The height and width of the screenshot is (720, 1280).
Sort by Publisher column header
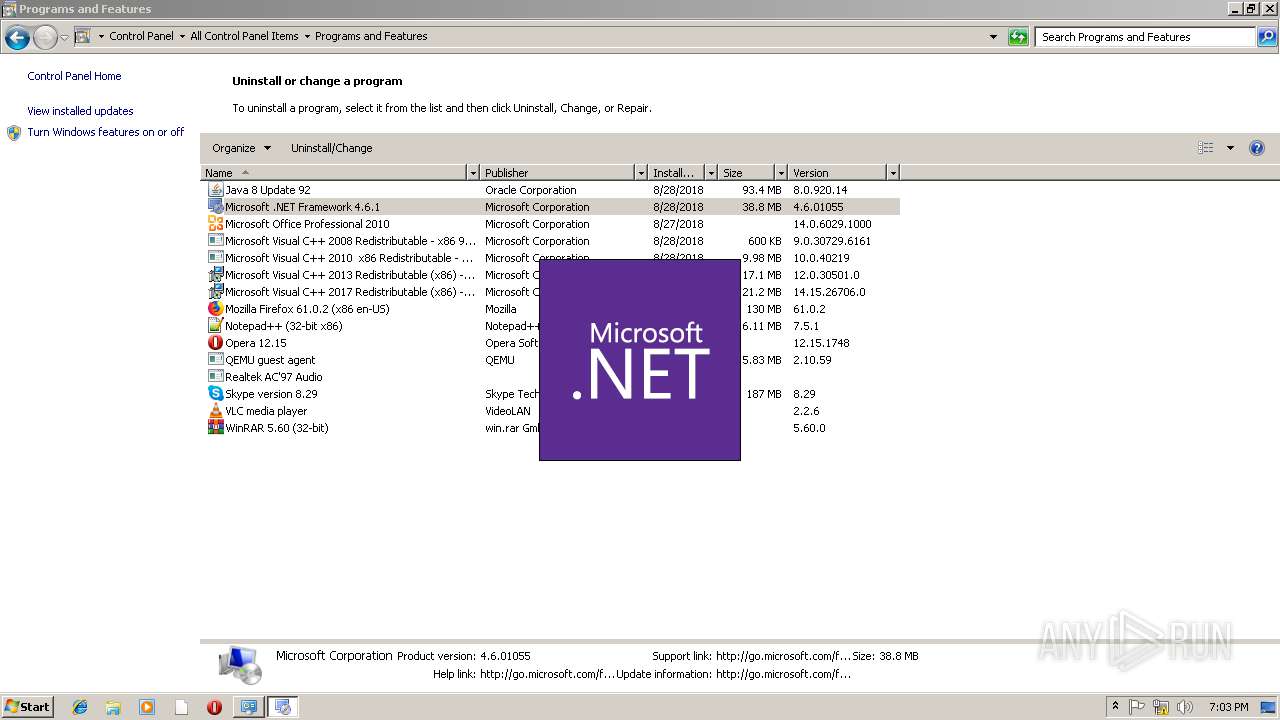[557, 173]
